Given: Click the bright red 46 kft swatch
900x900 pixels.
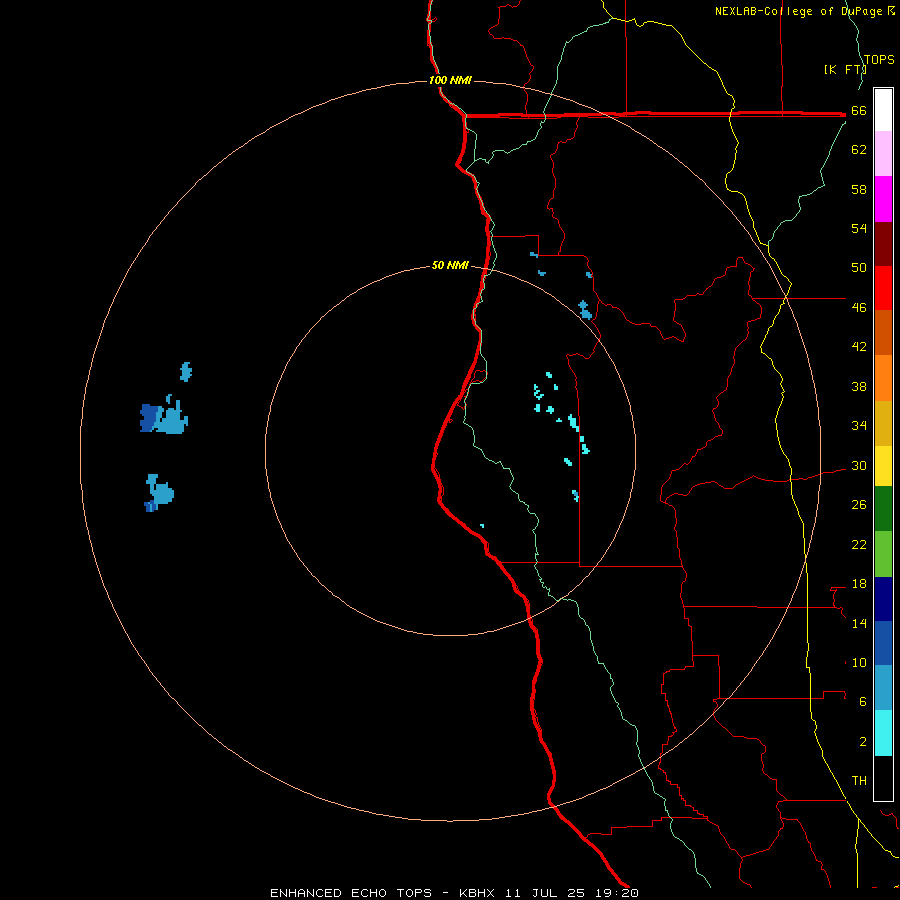Looking at the screenshot, I should coord(883,288).
